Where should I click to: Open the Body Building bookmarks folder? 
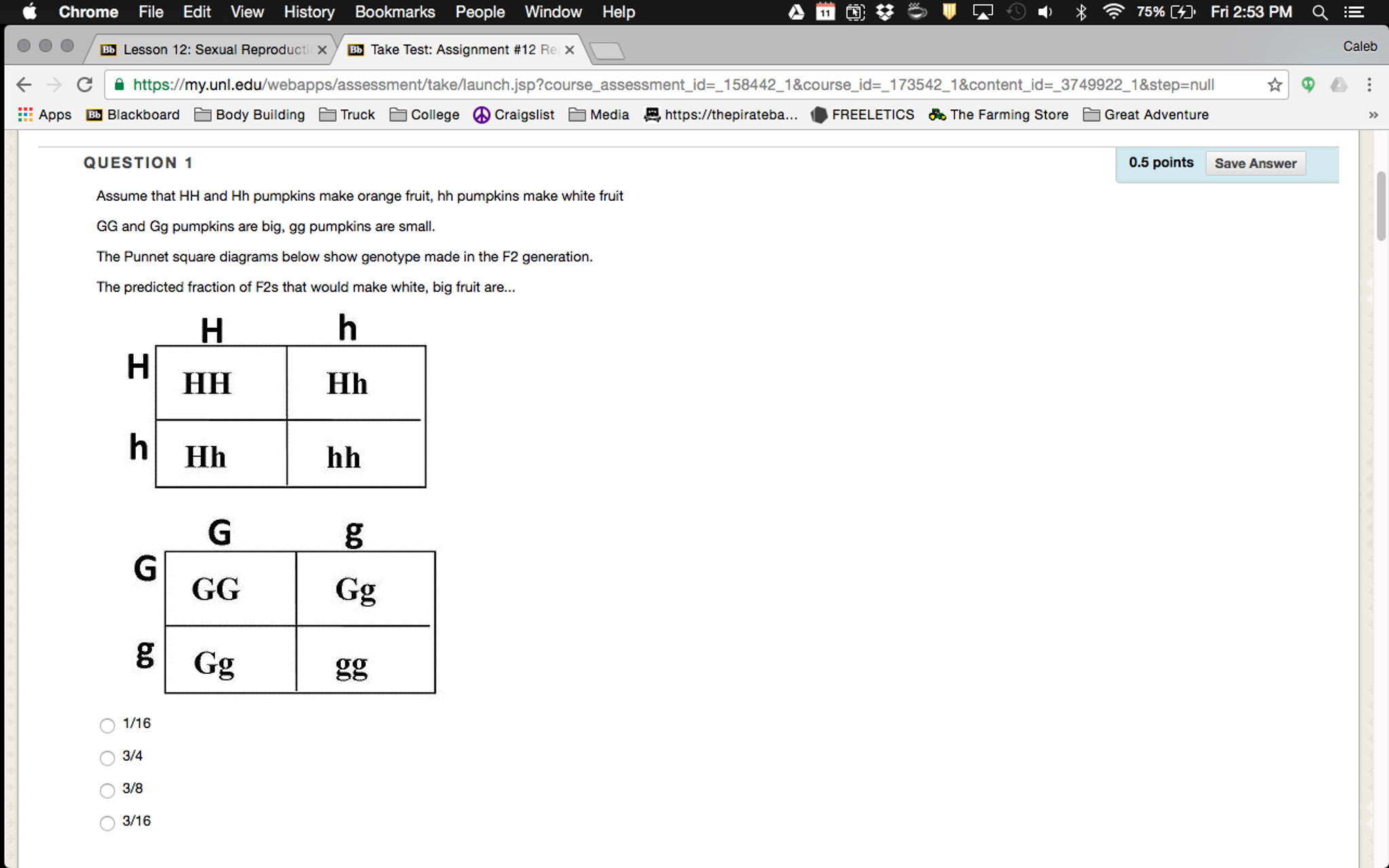(250, 115)
